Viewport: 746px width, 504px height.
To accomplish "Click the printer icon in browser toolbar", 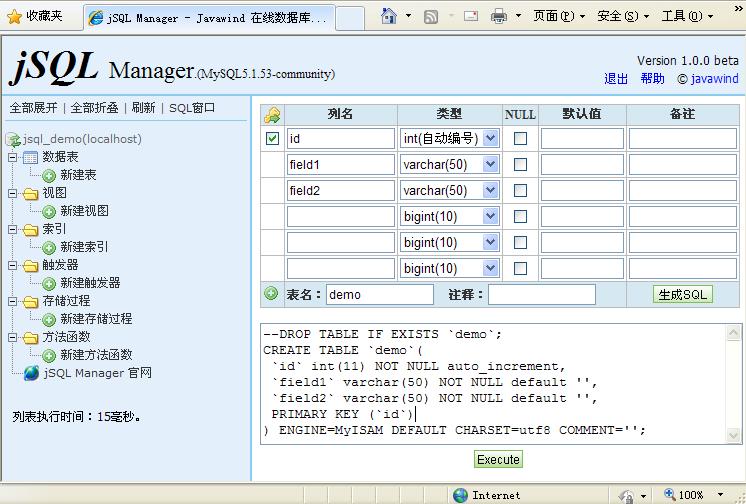I will tap(499, 17).
